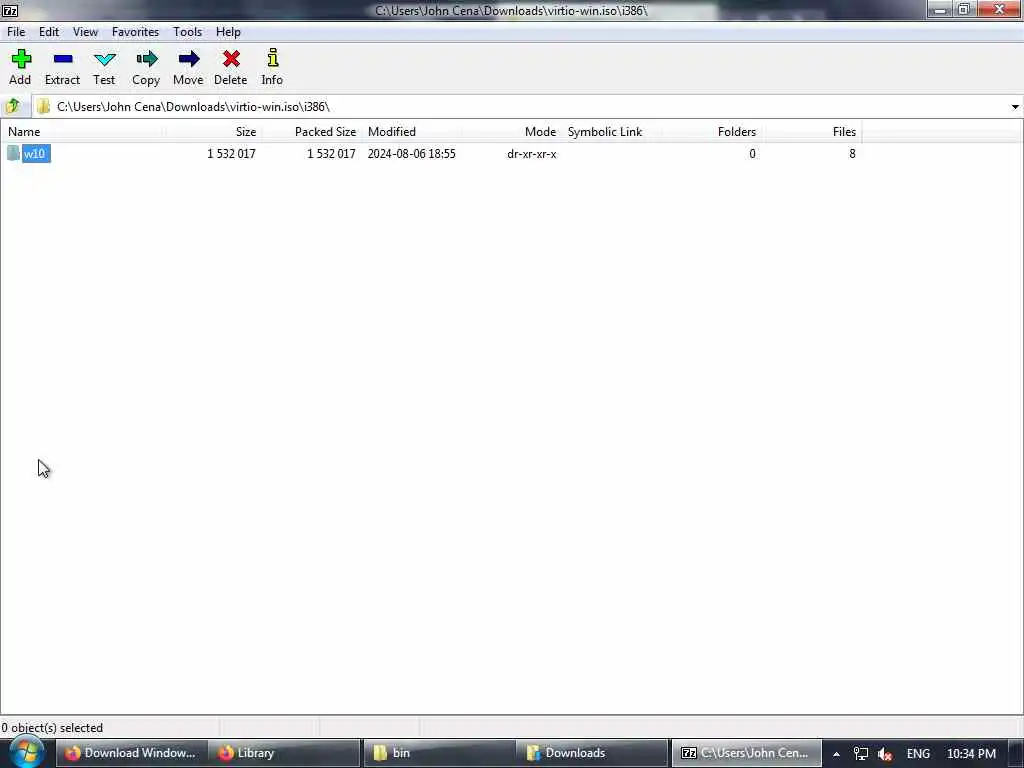Switch to Download Window... Firefox taskbar button

(131, 753)
